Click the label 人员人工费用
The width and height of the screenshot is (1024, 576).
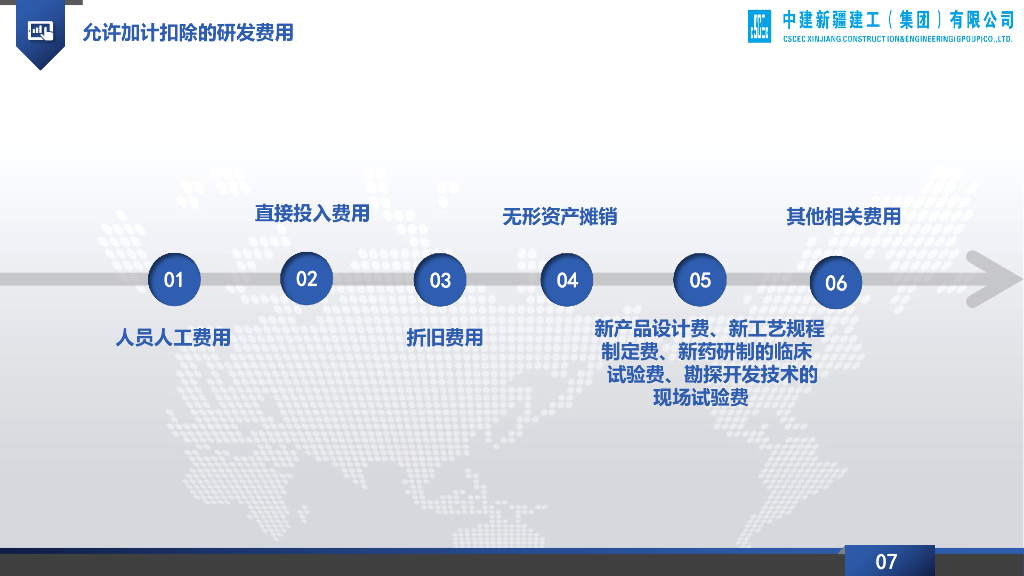coord(173,337)
